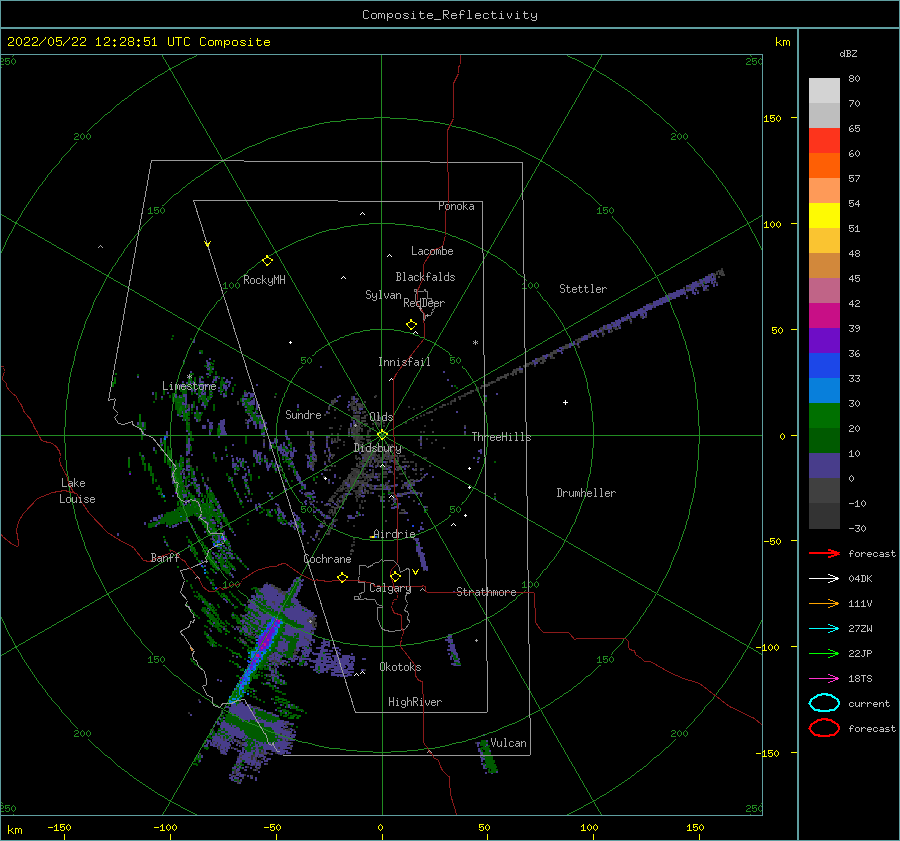Click the Sundre label
The height and width of the screenshot is (841, 900).
tap(303, 414)
